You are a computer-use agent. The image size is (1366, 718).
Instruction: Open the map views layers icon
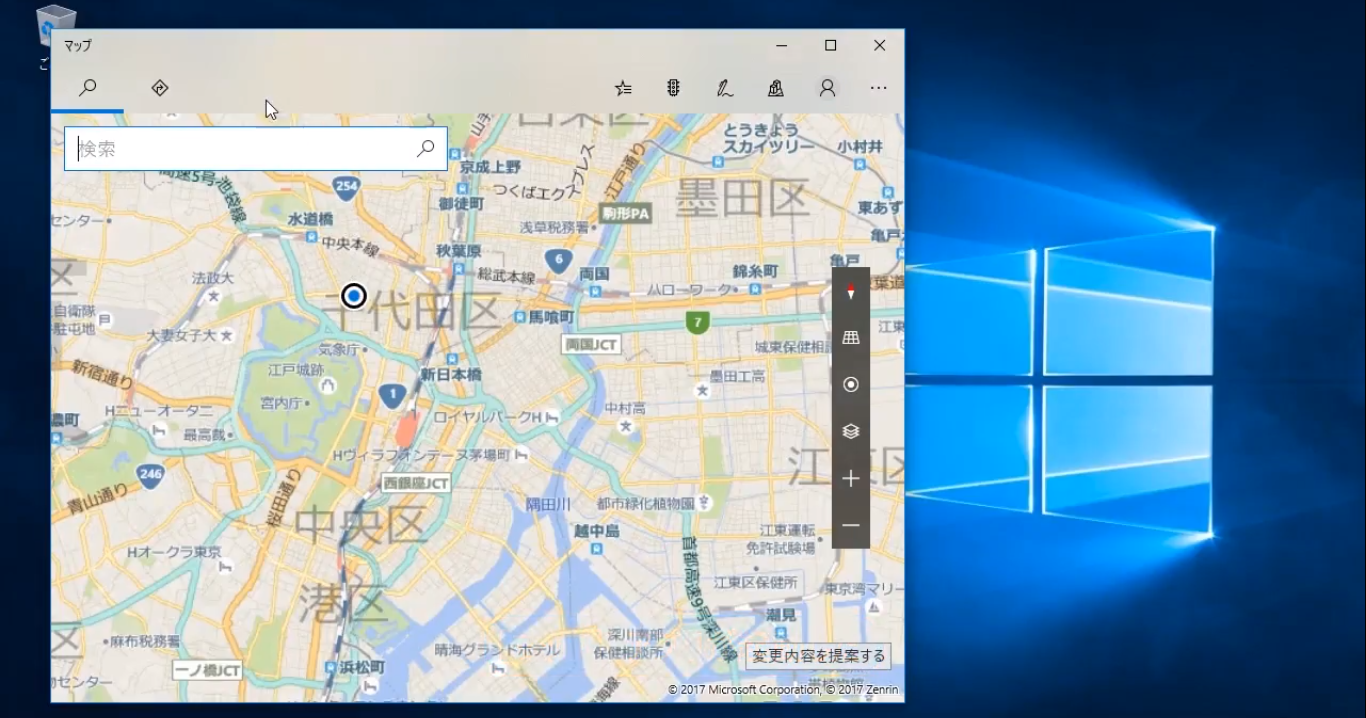851,431
